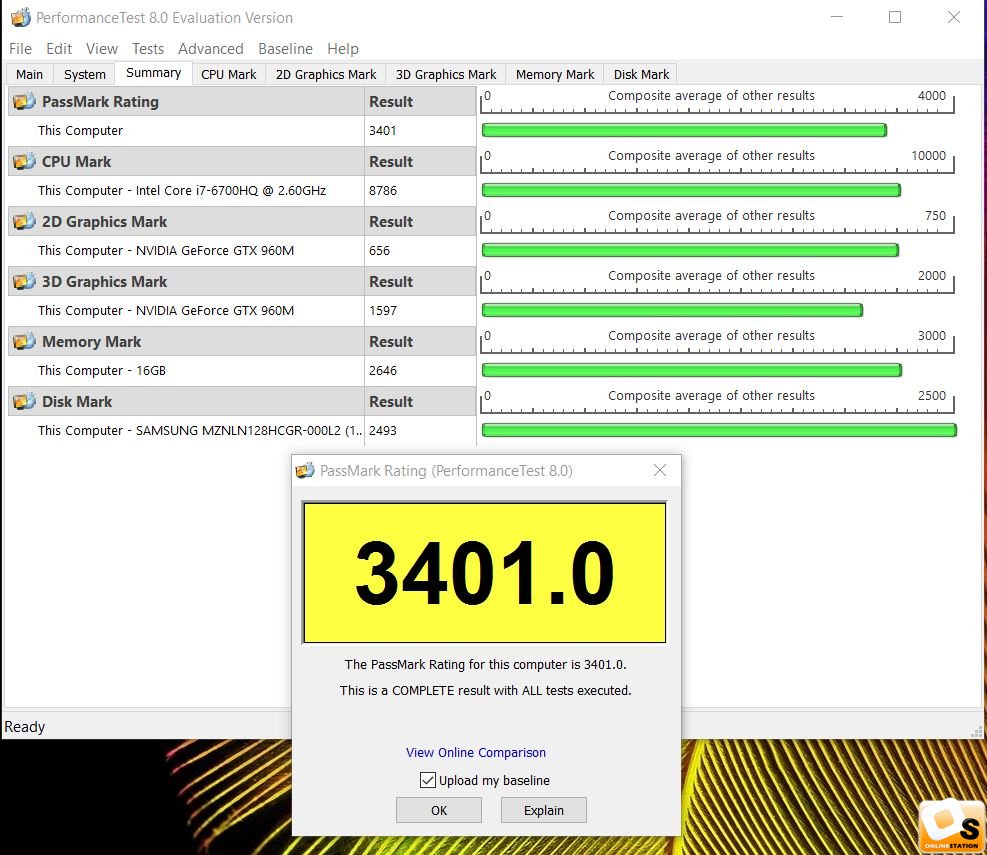Viewport: 987px width, 855px height.
Task: Click the CPU Mark row icon
Action: pos(24,161)
